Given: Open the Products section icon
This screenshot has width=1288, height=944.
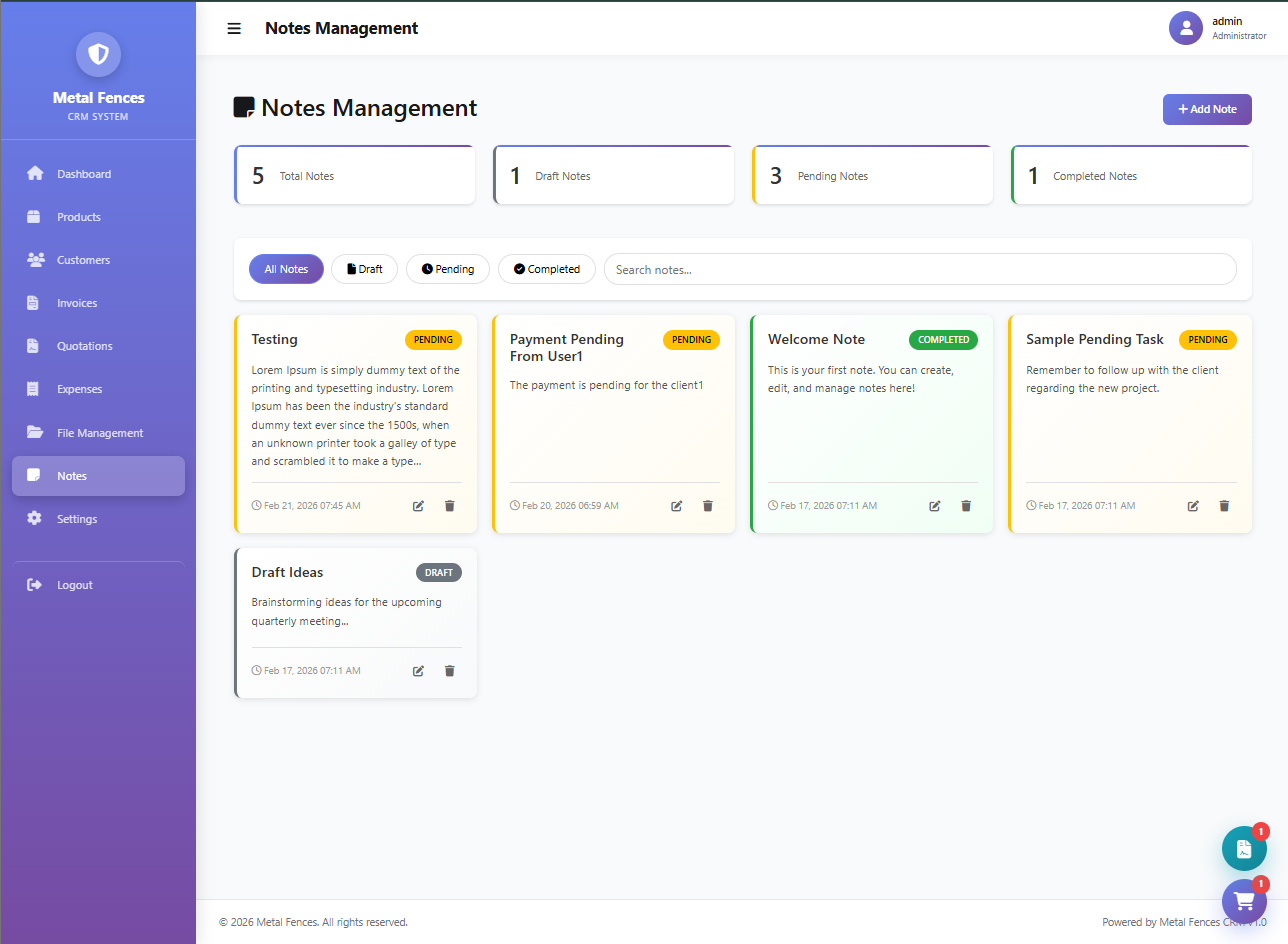Looking at the screenshot, I should coord(33,216).
